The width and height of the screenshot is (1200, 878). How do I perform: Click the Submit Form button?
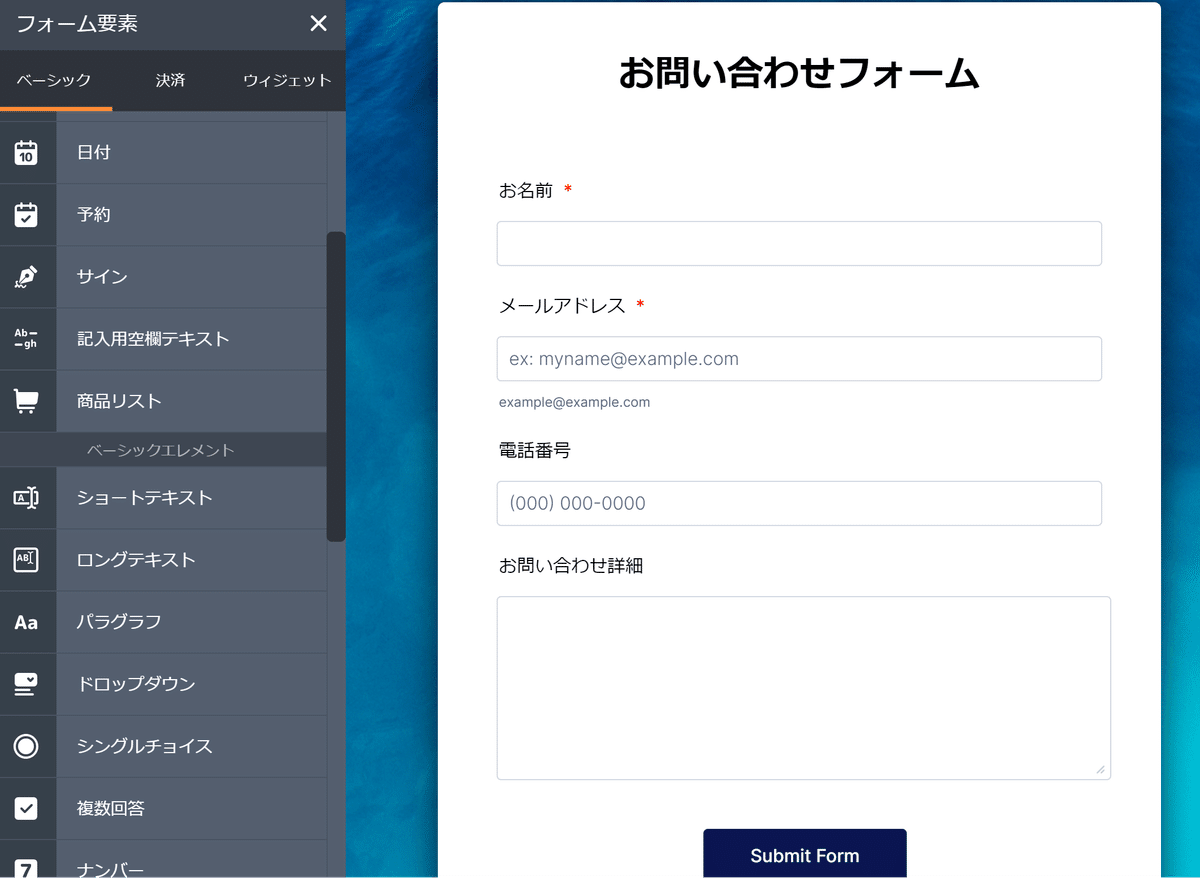pyautogui.click(x=804, y=854)
